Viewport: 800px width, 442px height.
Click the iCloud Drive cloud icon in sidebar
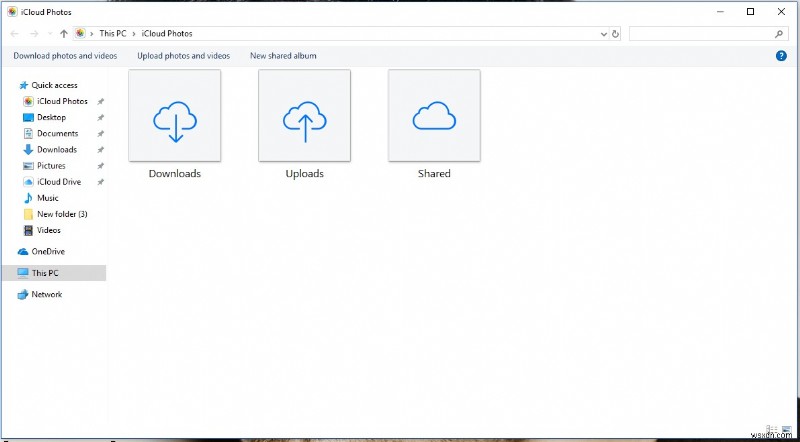(29, 182)
